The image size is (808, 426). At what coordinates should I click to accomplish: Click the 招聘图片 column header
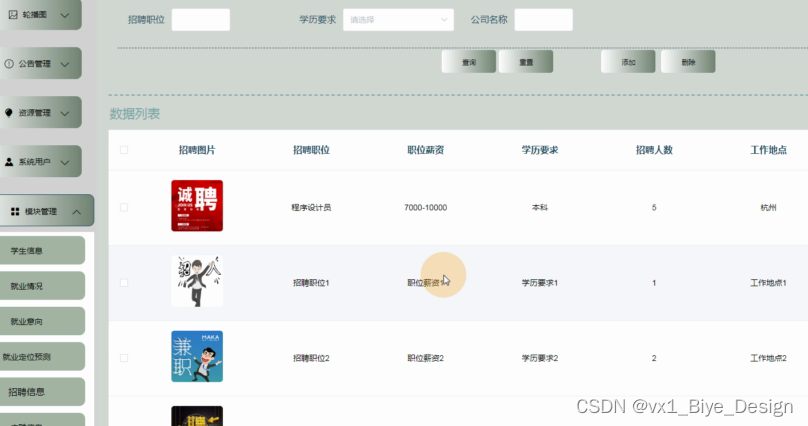click(x=197, y=150)
